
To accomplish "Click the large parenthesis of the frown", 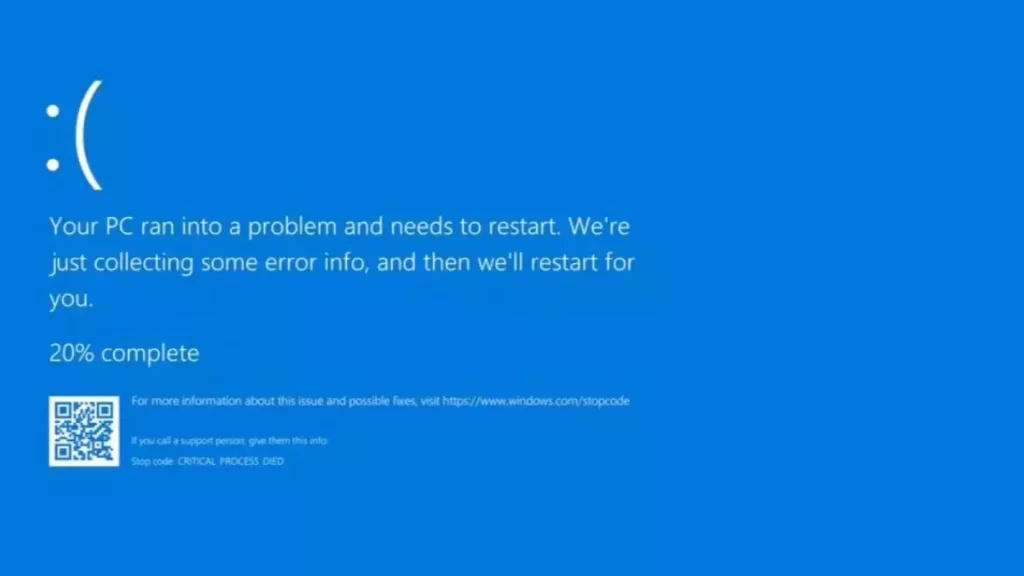I will click(89, 135).
